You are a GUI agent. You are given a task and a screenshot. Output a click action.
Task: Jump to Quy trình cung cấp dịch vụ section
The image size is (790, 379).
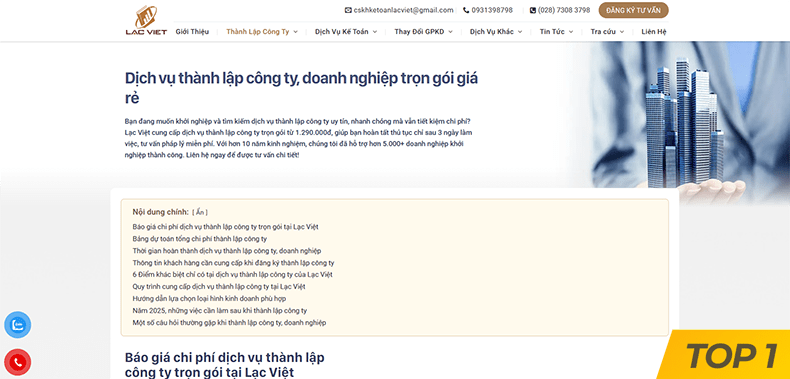219,287
